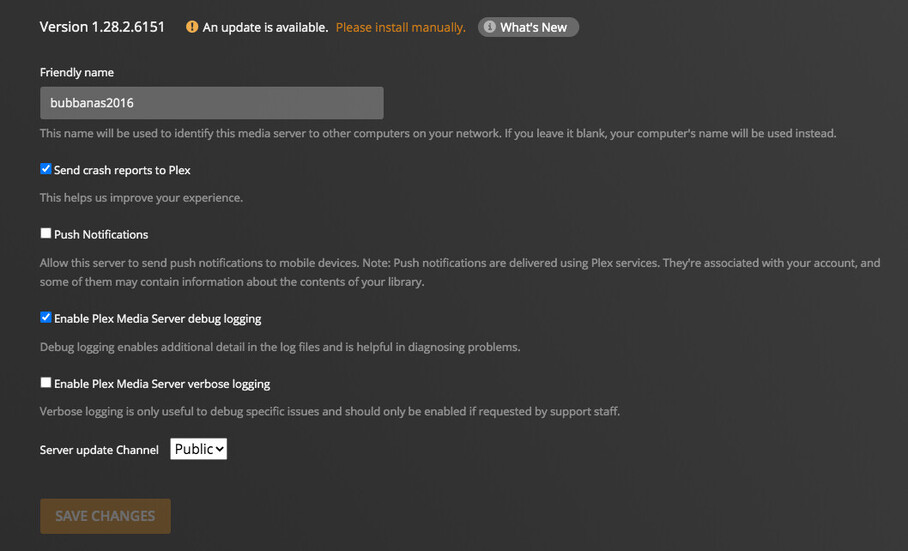
Task: Click the Friendly name label
Action: coord(77,72)
